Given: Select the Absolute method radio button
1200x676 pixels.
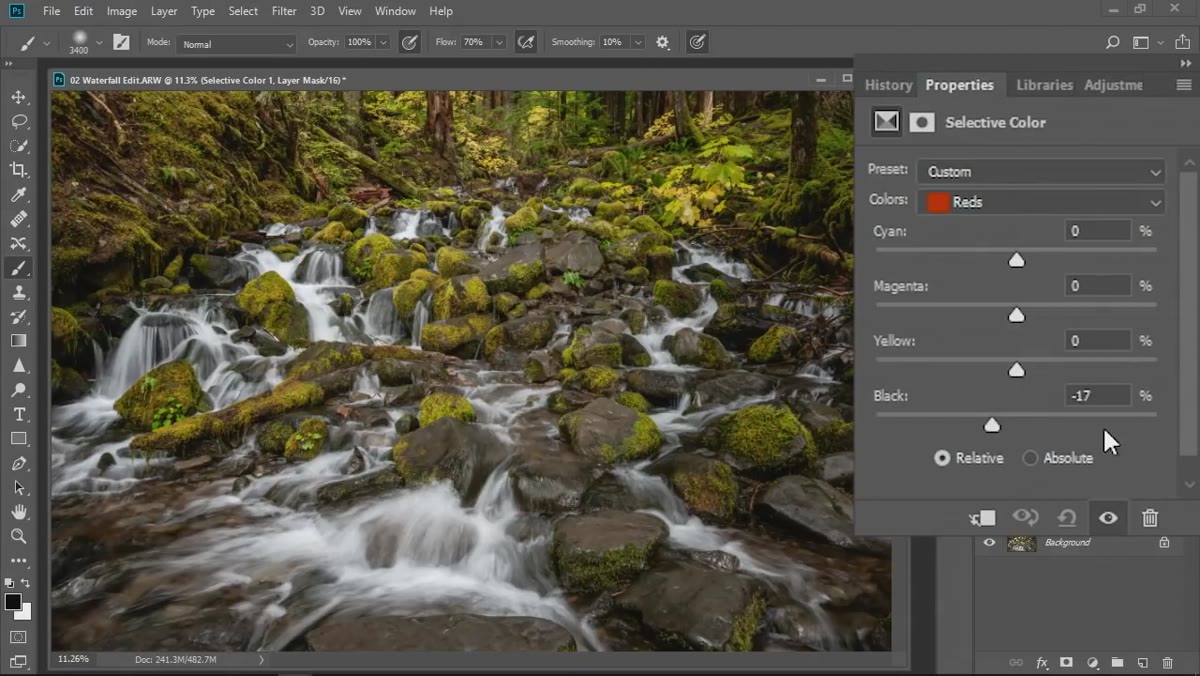Looking at the screenshot, I should (1030, 457).
